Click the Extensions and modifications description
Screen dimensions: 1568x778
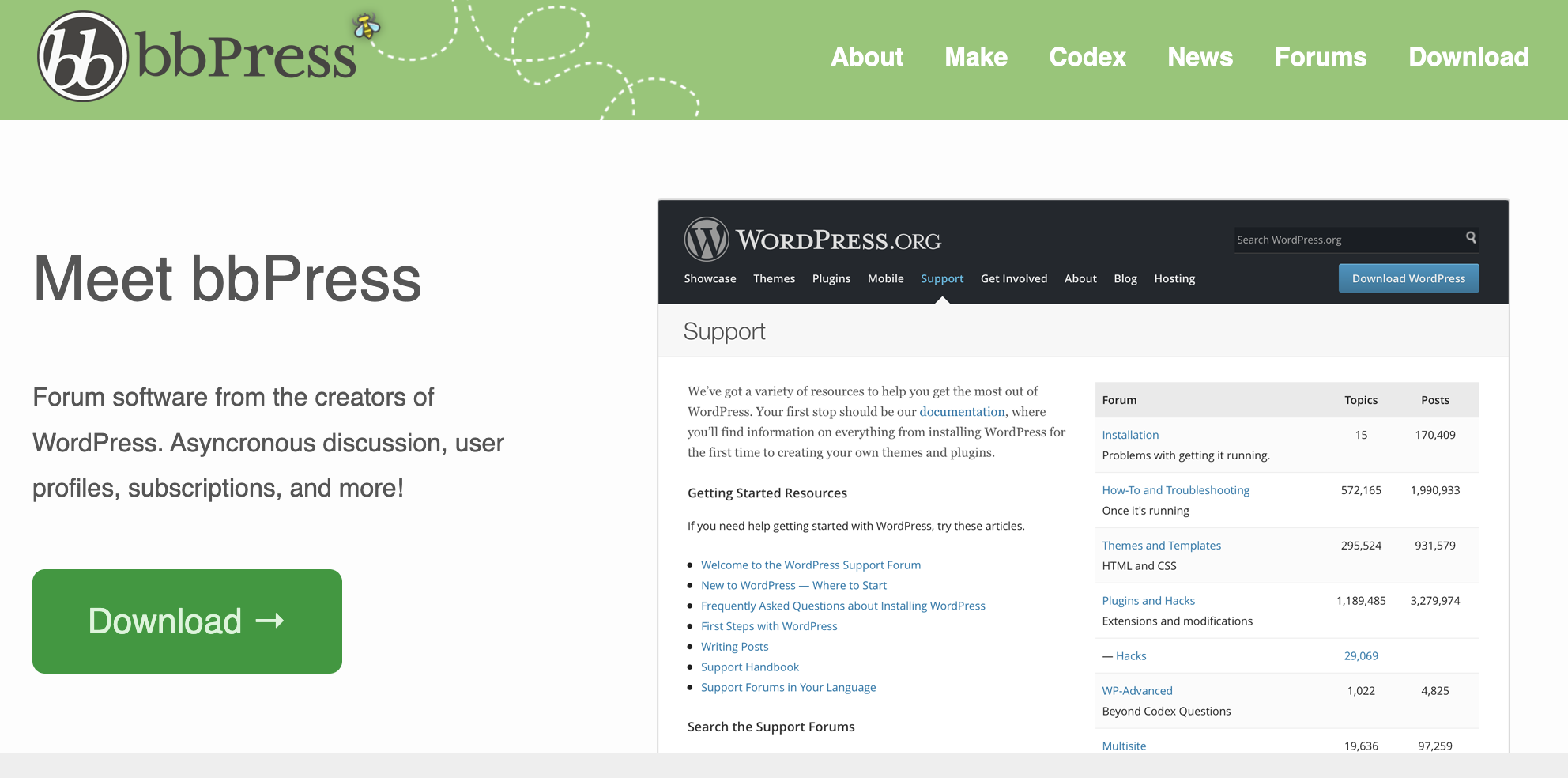(x=1177, y=621)
